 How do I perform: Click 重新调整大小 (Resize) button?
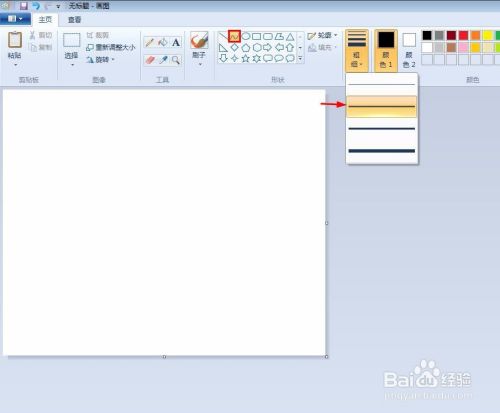(x=111, y=47)
